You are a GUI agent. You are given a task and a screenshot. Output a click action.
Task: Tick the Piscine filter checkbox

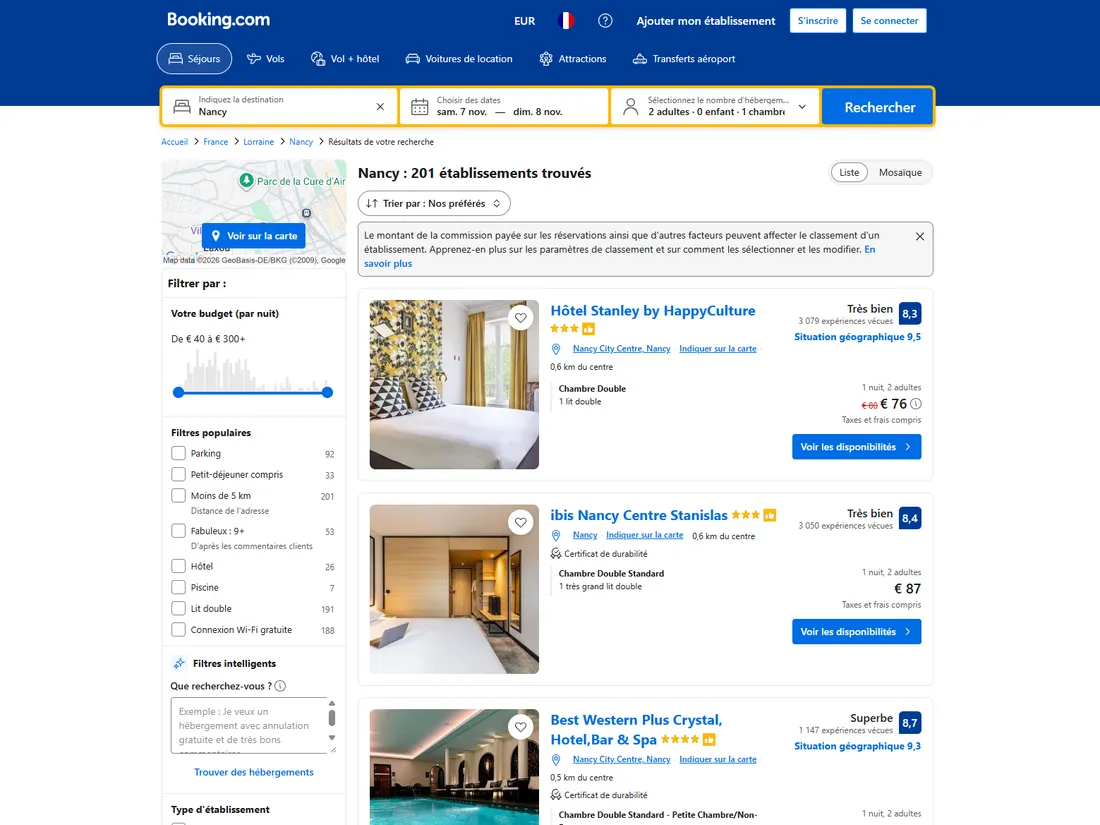coord(178,587)
